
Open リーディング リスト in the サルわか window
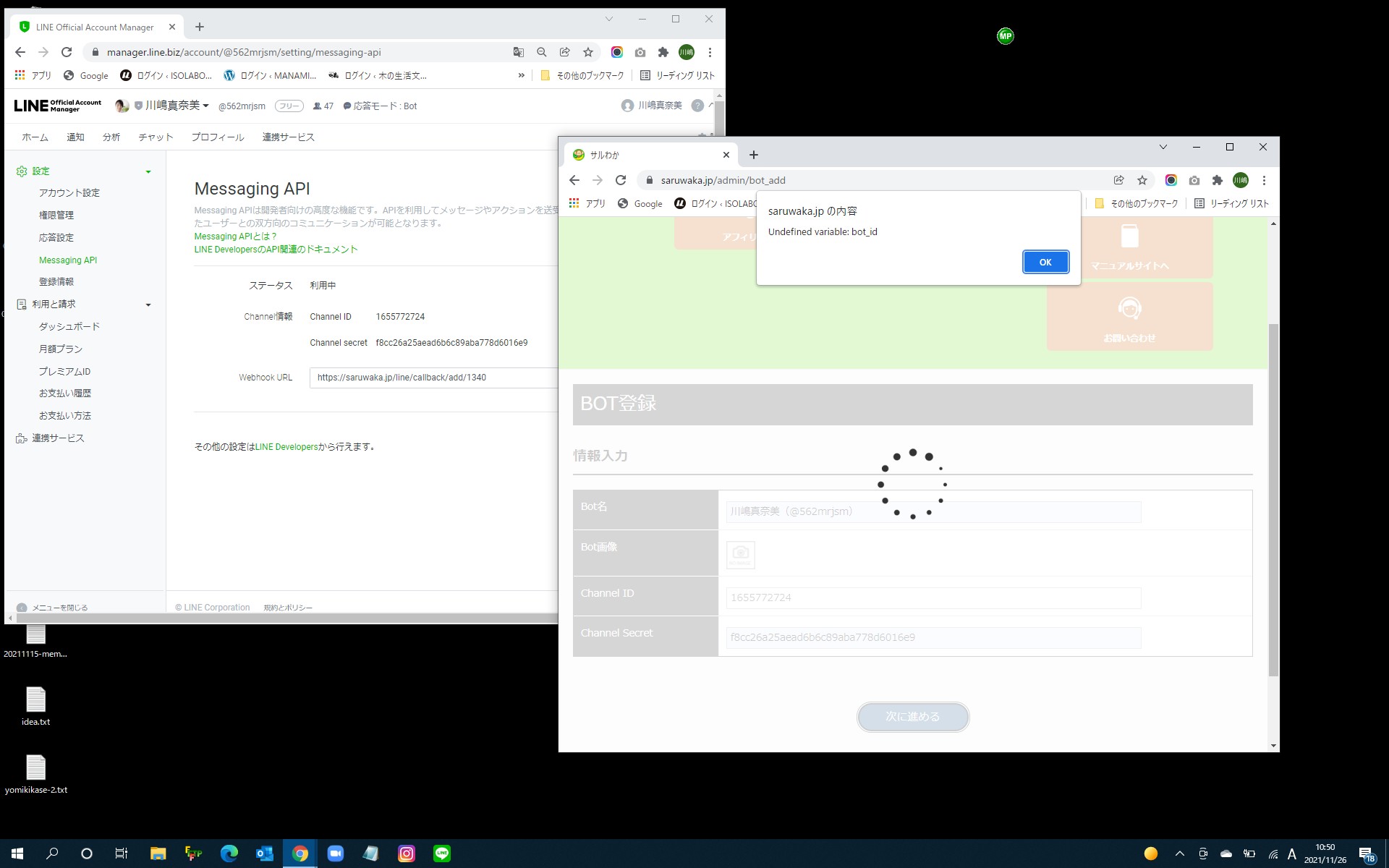coord(1232,203)
